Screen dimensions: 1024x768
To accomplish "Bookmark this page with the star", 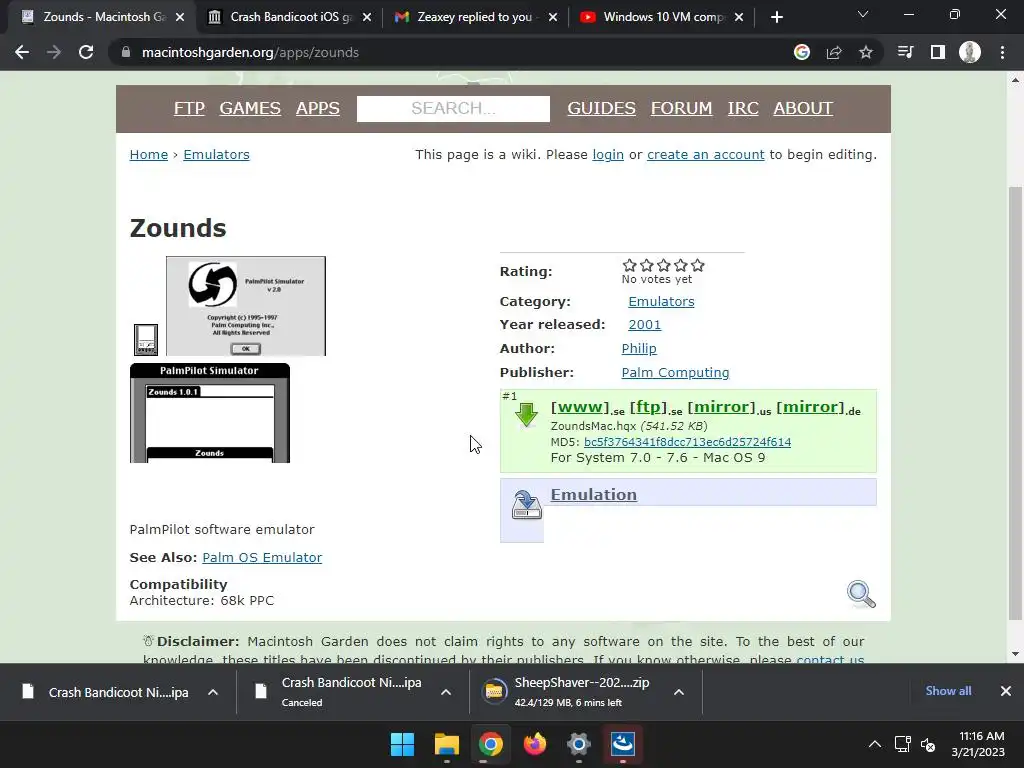I will click(x=866, y=52).
